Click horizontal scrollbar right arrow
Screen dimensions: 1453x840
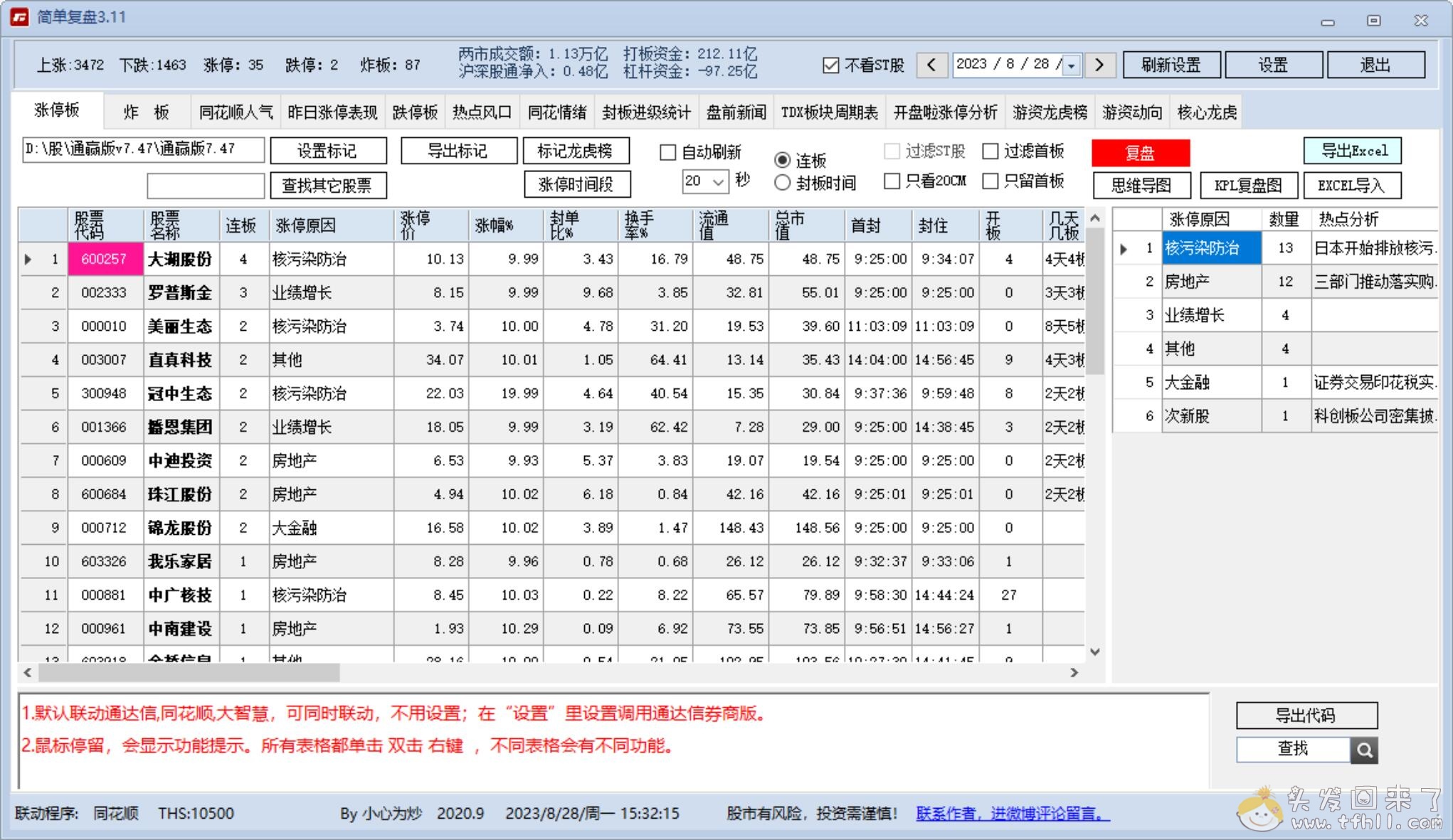pos(1074,672)
